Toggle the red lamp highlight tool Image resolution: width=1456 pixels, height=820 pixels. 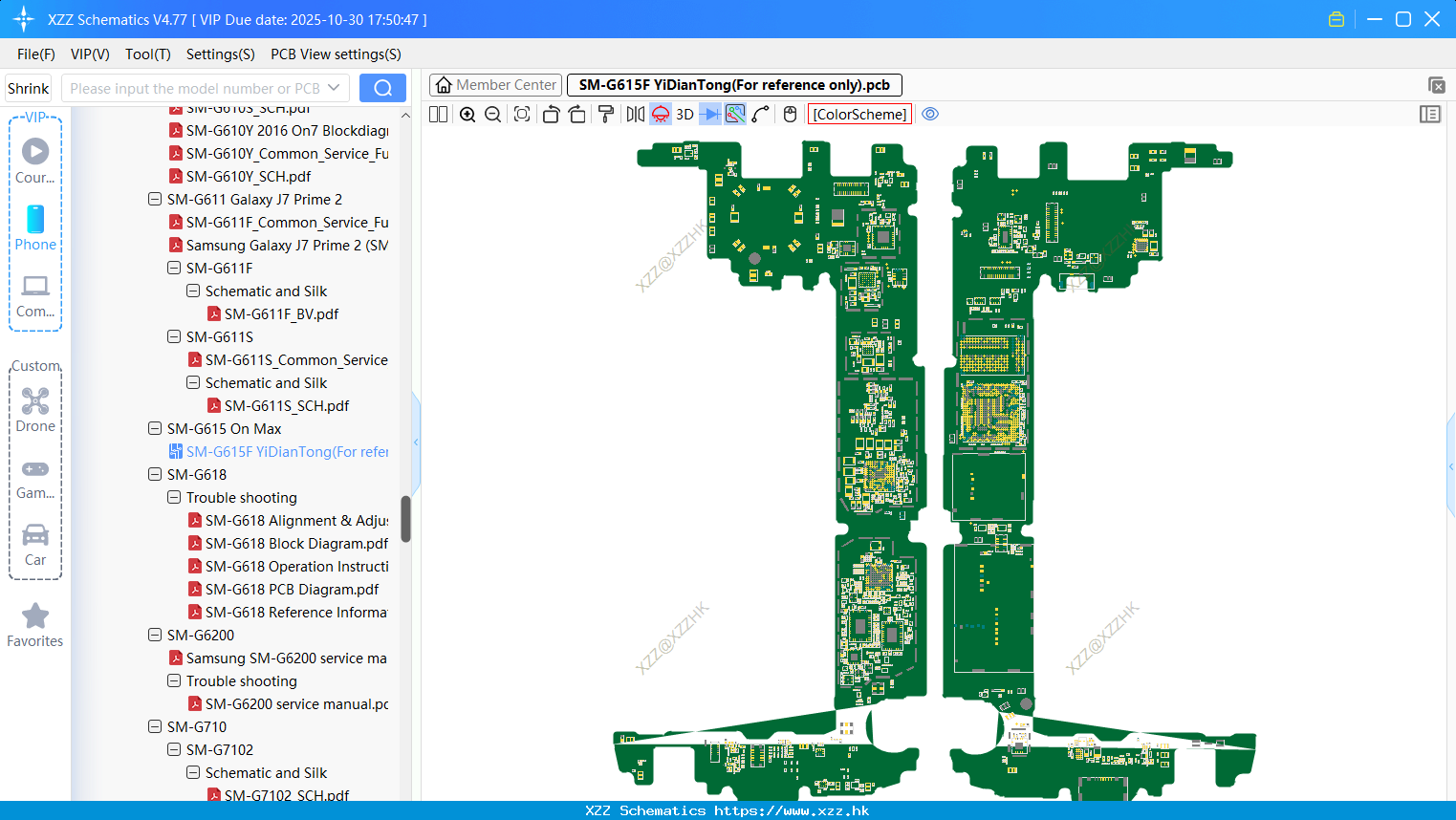661,114
